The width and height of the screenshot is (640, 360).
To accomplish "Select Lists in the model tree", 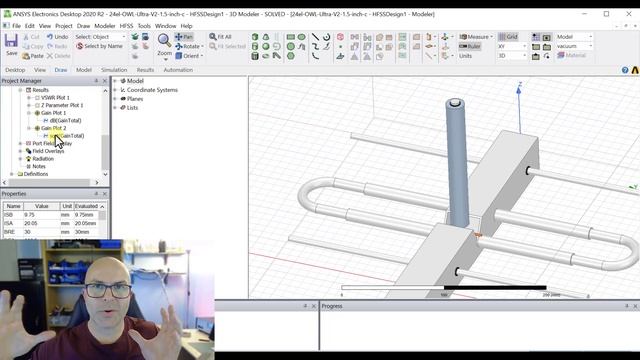I will [x=132, y=108].
